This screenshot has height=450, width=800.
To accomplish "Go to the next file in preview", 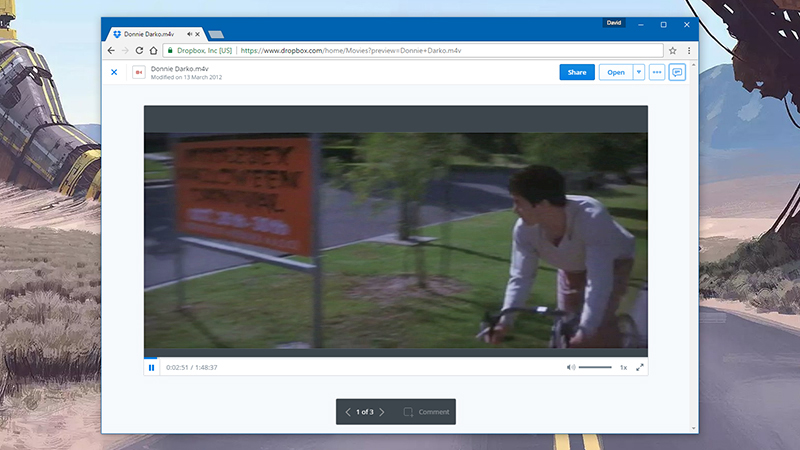I will tap(382, 412).
